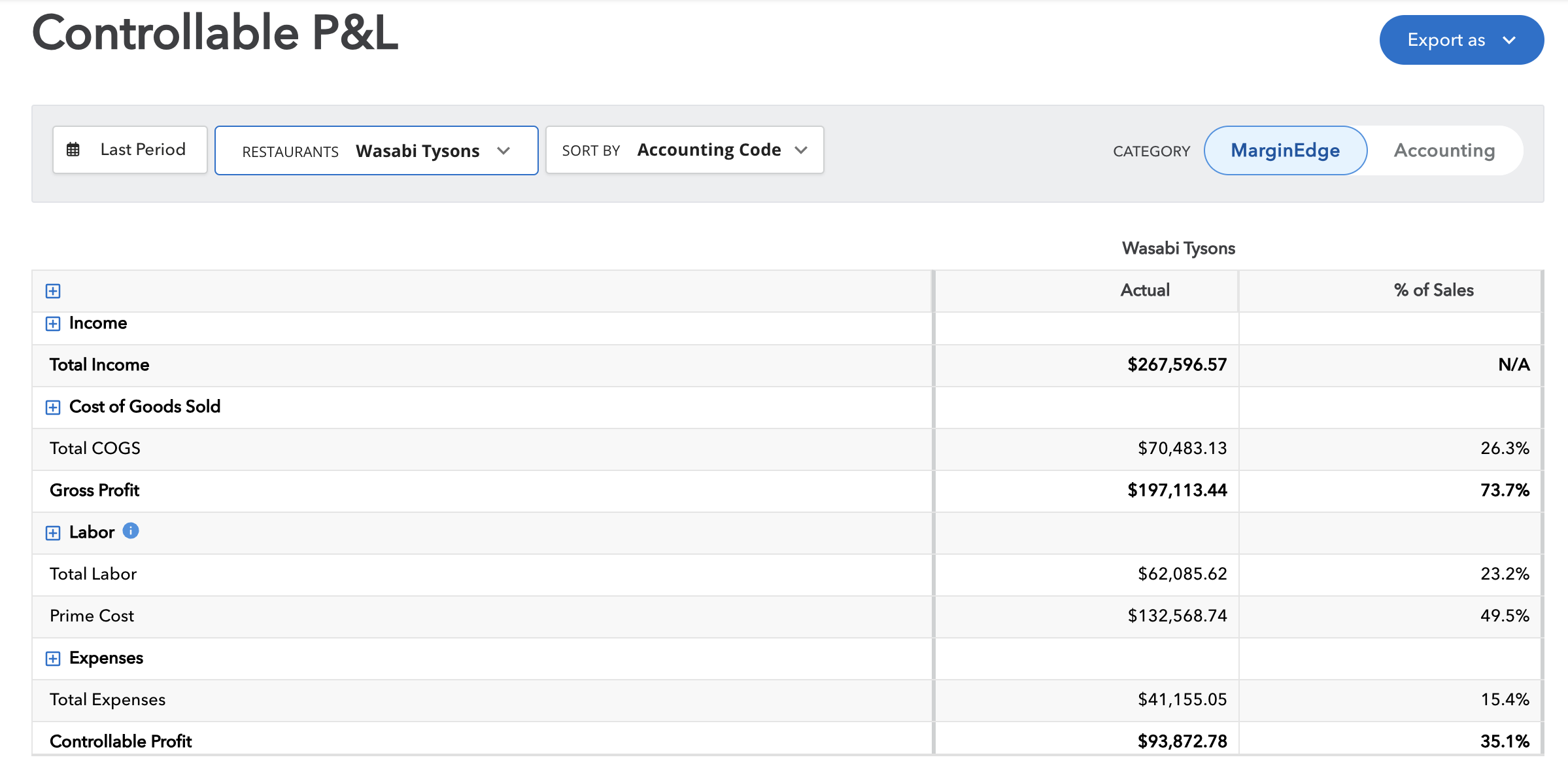Open the Last Period date selector
Image resolution: width=1568 pixels, height=768 pixels.
click(130, 150)
